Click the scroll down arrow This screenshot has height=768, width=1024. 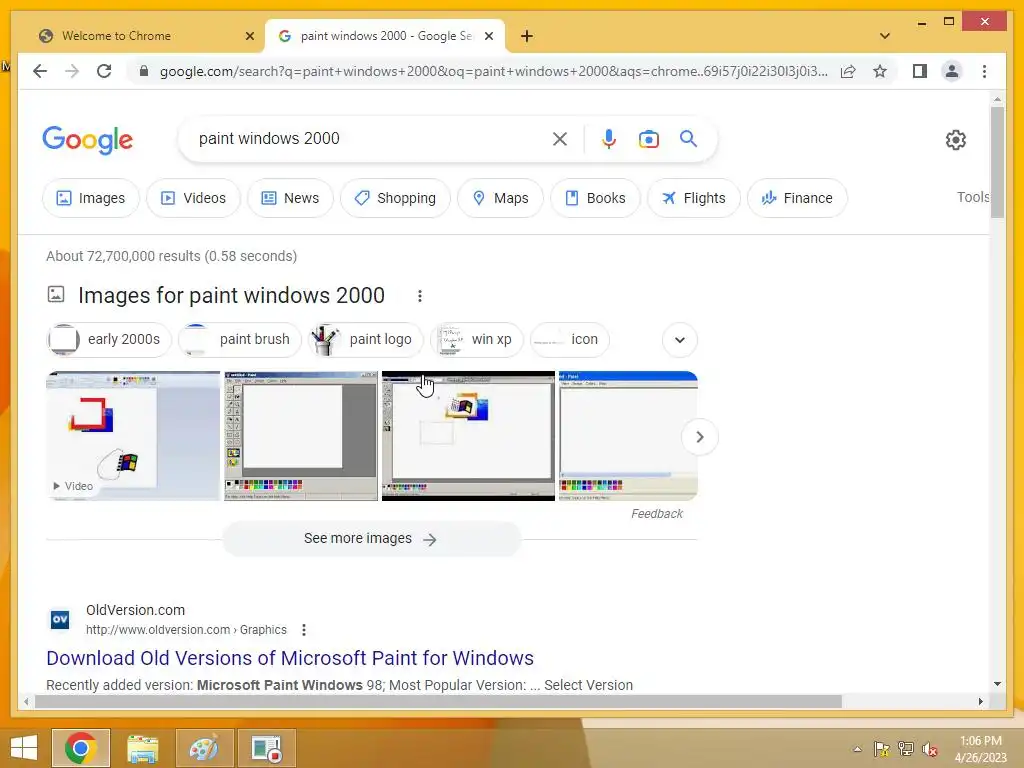tap(997, 684)
